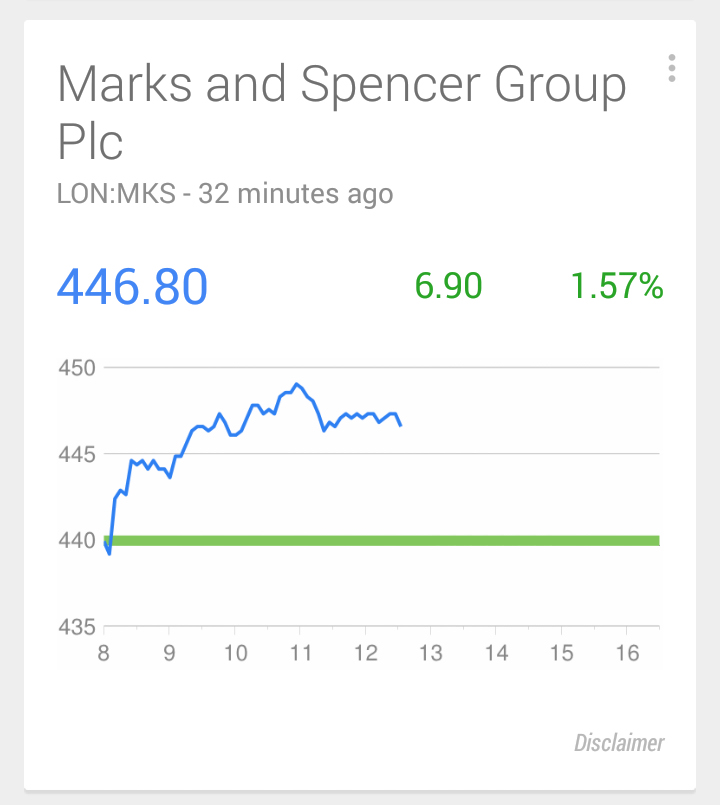Click the 10 hour mark on x-axis
This screenshot has width=720, height=805.
click(x=235, y=653)
